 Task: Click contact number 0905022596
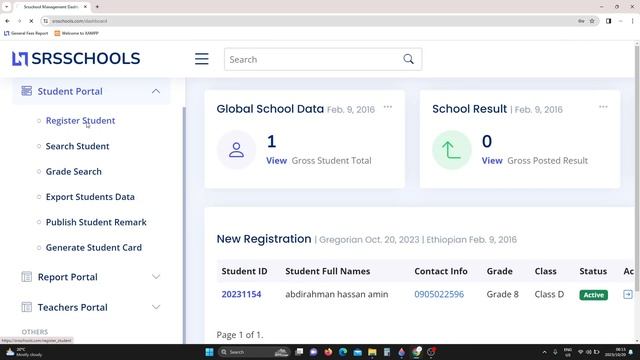(x=439, y=294)
